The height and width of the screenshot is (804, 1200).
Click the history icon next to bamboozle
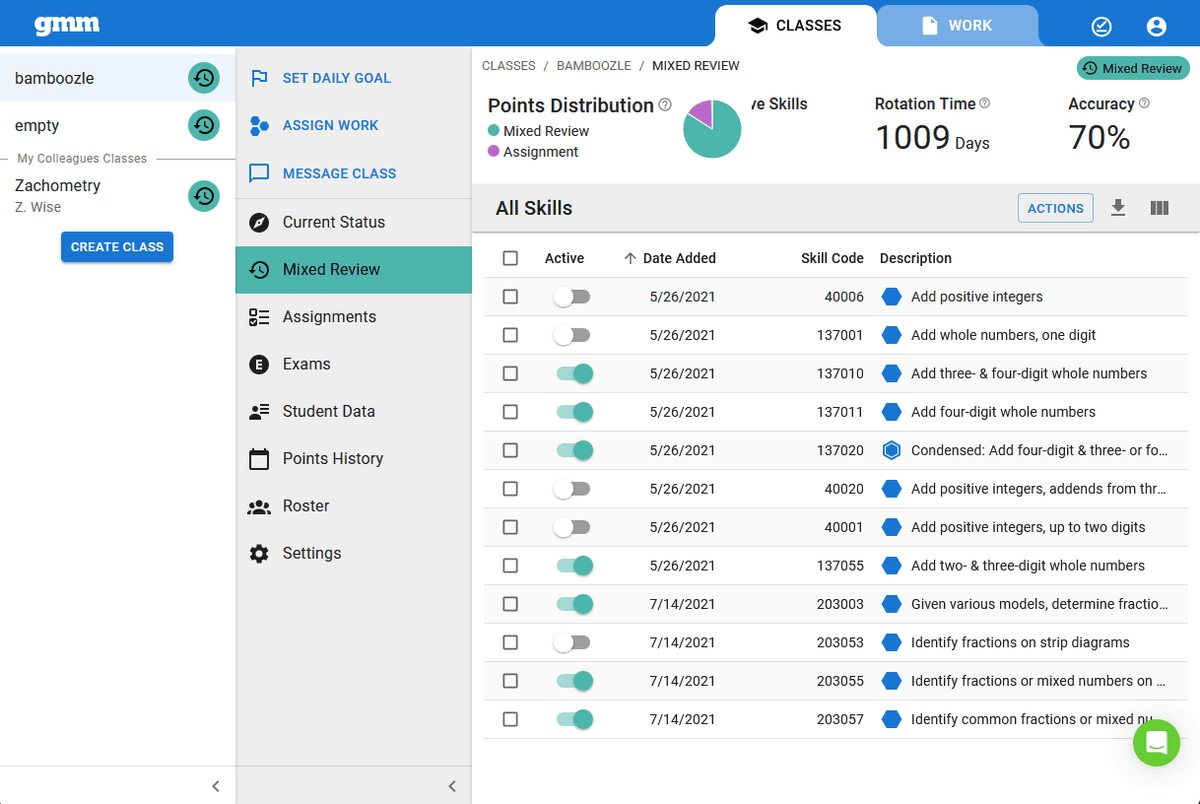[204, 77]
